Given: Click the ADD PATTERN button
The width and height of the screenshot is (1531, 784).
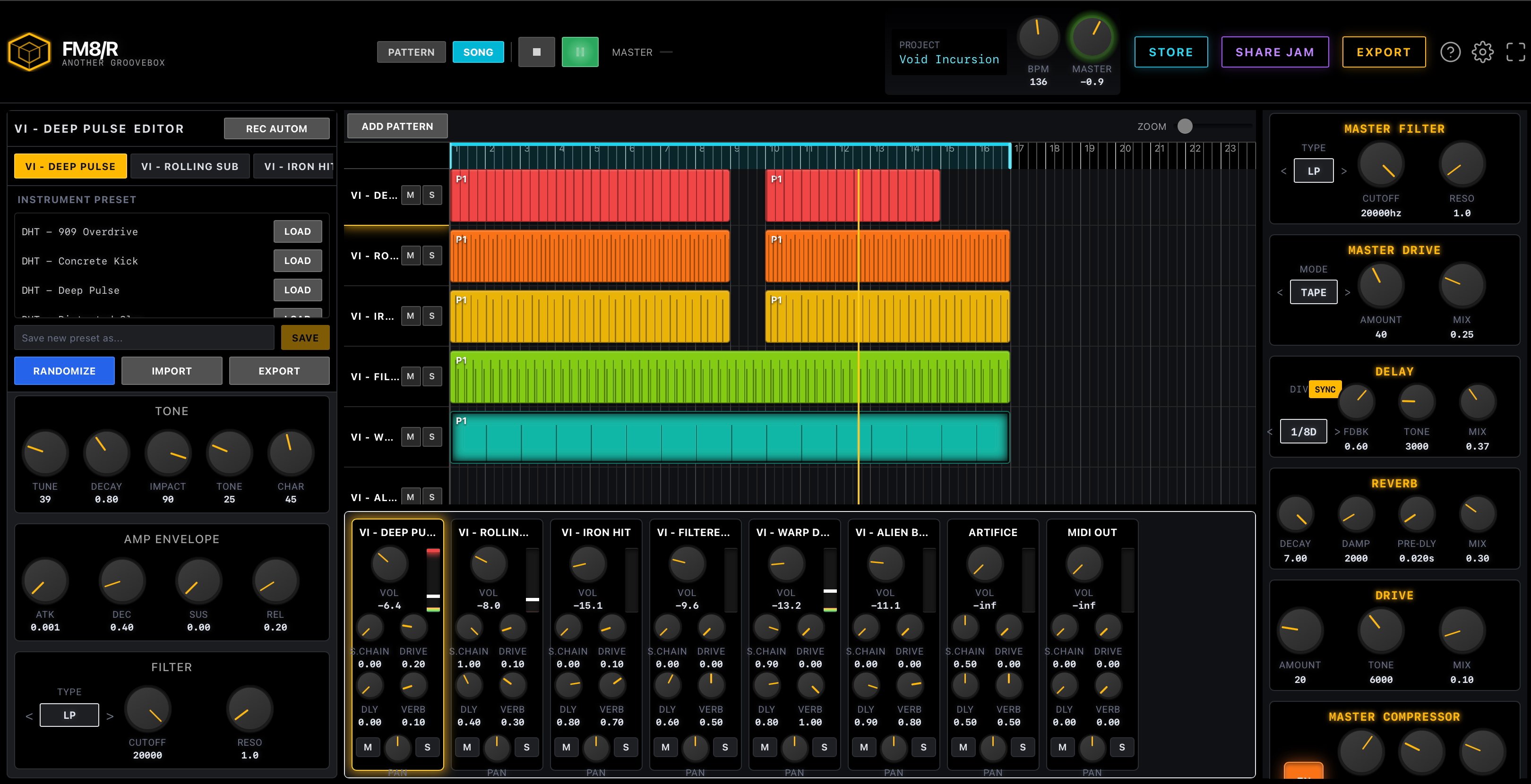Looking at the screenshot, I should (x=397, y=126).
